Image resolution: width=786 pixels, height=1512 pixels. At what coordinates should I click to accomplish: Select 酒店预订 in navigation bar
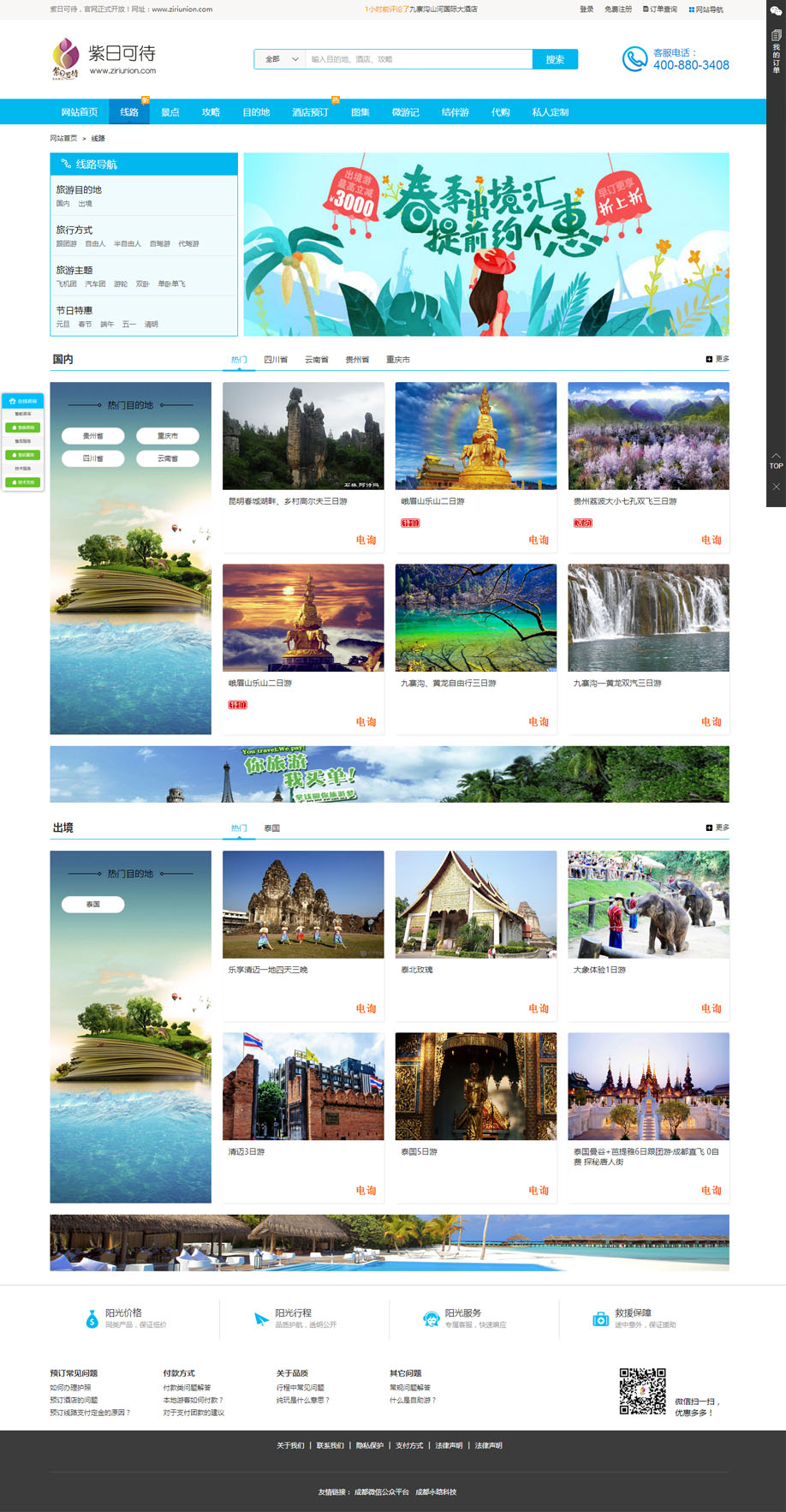pyautogui.click(x=310, y=112)
